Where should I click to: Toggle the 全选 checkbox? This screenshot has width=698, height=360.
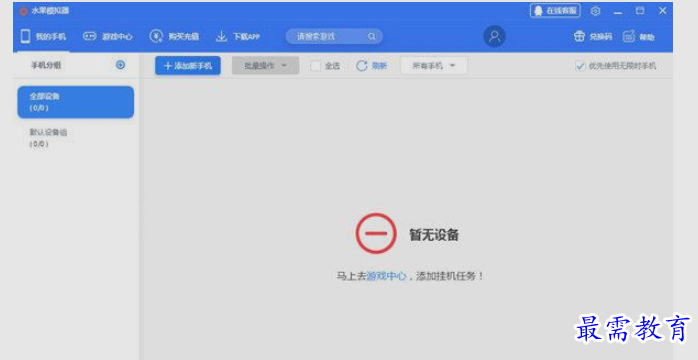pyautogui.click(x=316, y=66)
